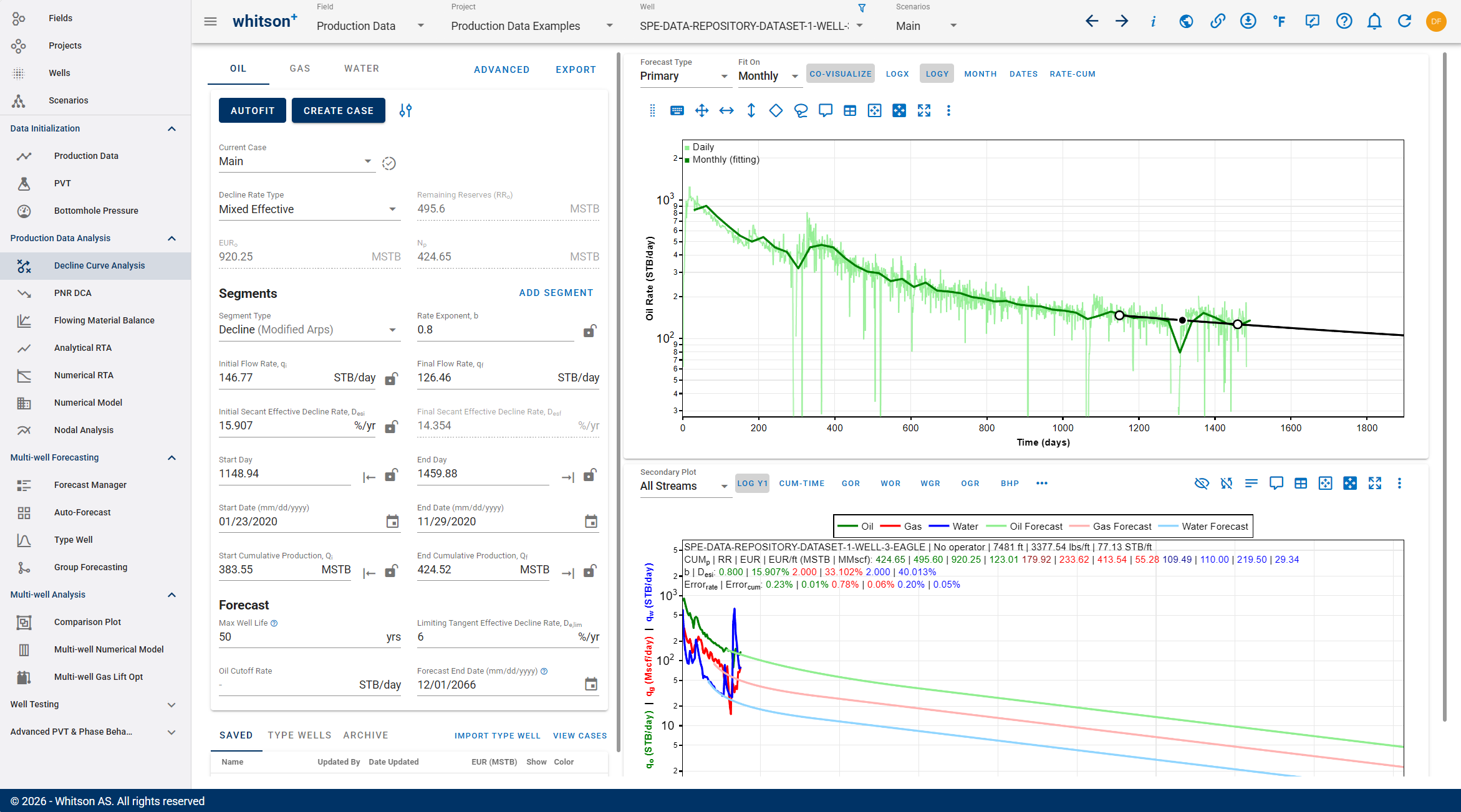
Task: Open the DF user avatar menu
Action: (x=1436, y=22)
